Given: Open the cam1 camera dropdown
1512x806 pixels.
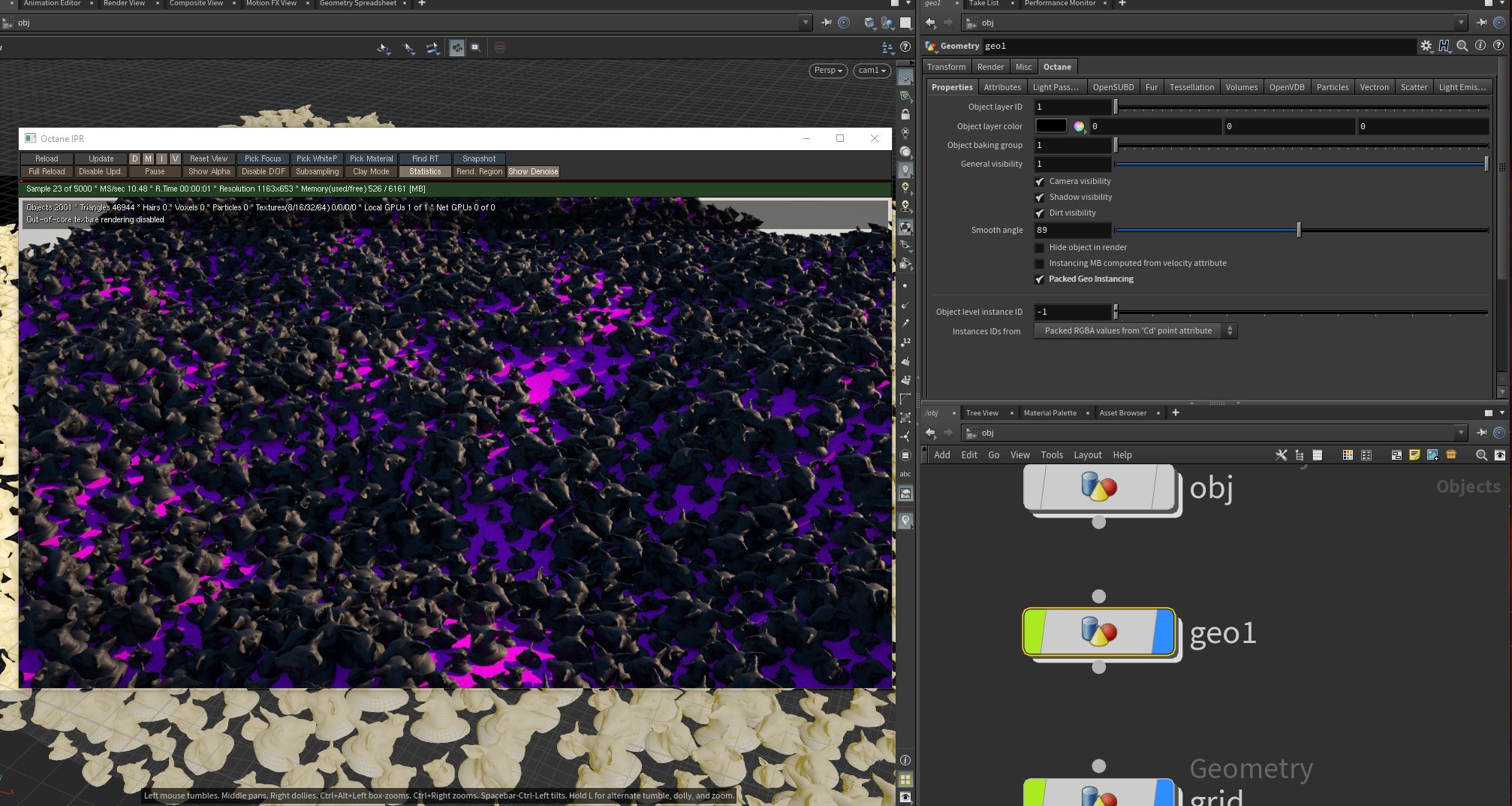Looking at the screenshot, I should [872, 71].
